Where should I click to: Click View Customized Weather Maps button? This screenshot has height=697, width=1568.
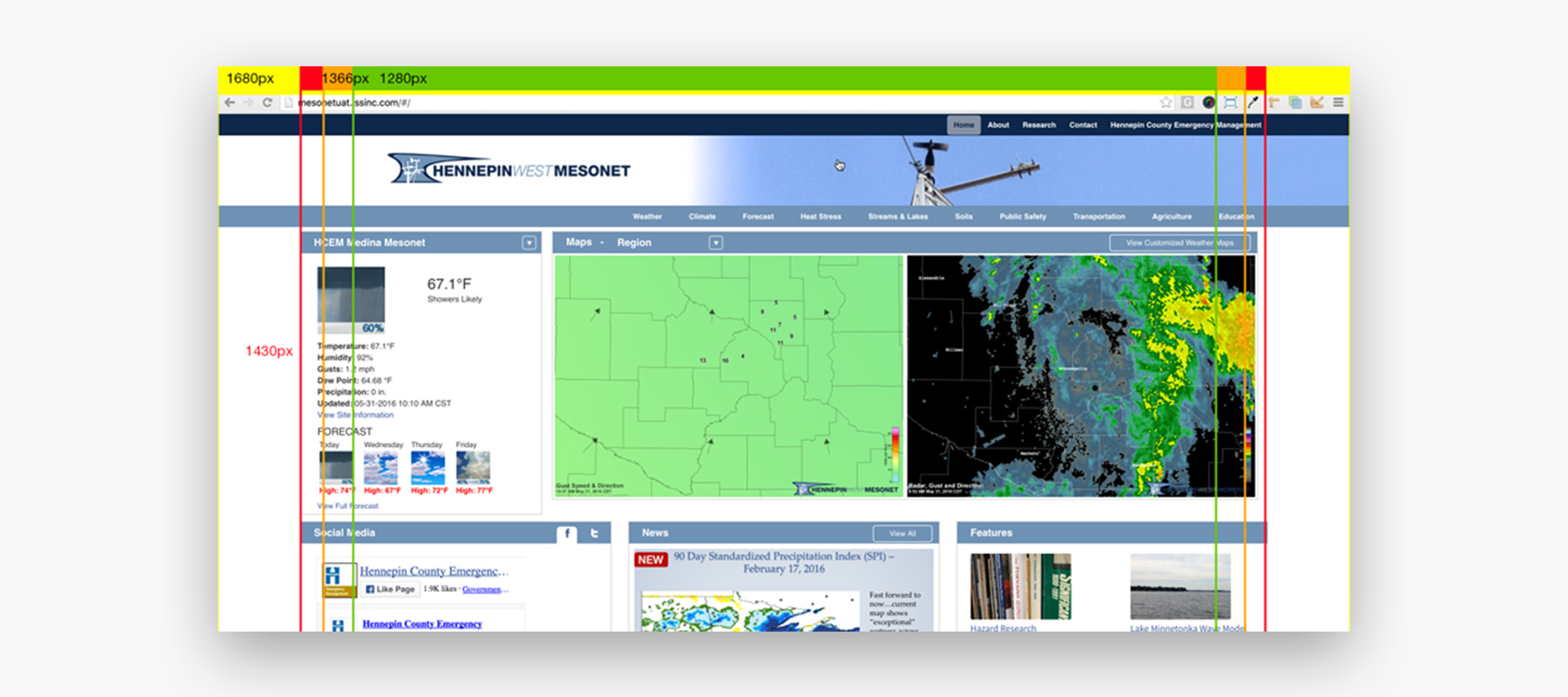tap(1179, 243)
